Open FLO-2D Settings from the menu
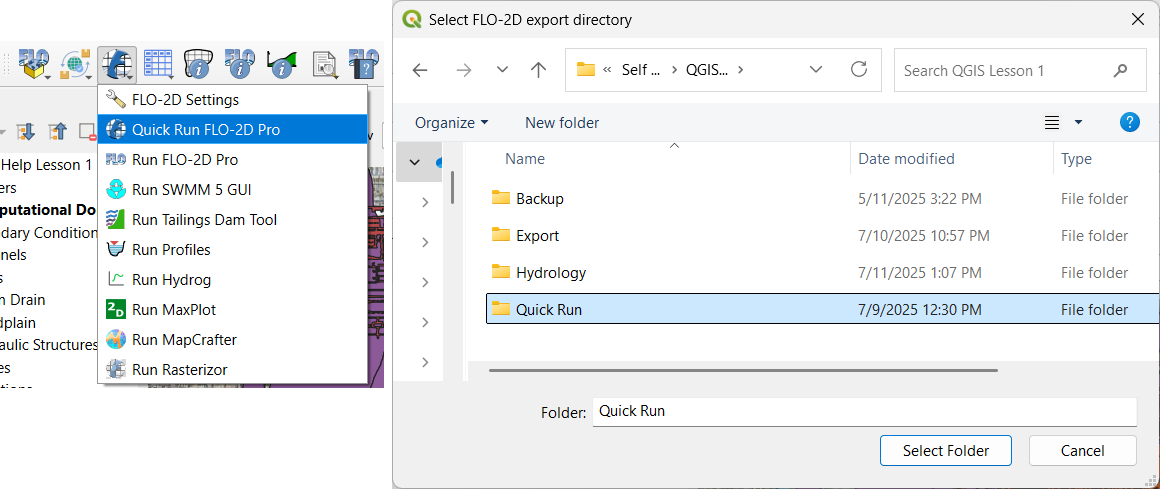This screenshot has width=1160, height=489. [x=185, y=100]
